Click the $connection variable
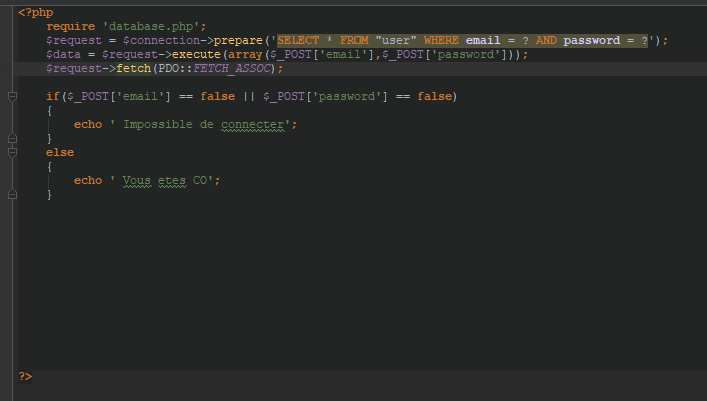Viewport: 707px width, 401px height. tap(161, 41)
